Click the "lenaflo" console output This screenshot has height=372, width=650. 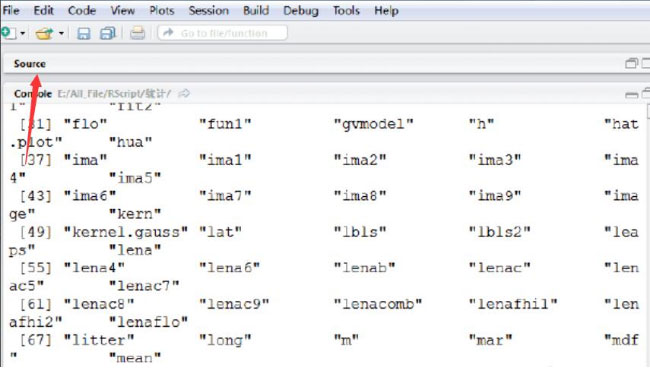[148, 322]
